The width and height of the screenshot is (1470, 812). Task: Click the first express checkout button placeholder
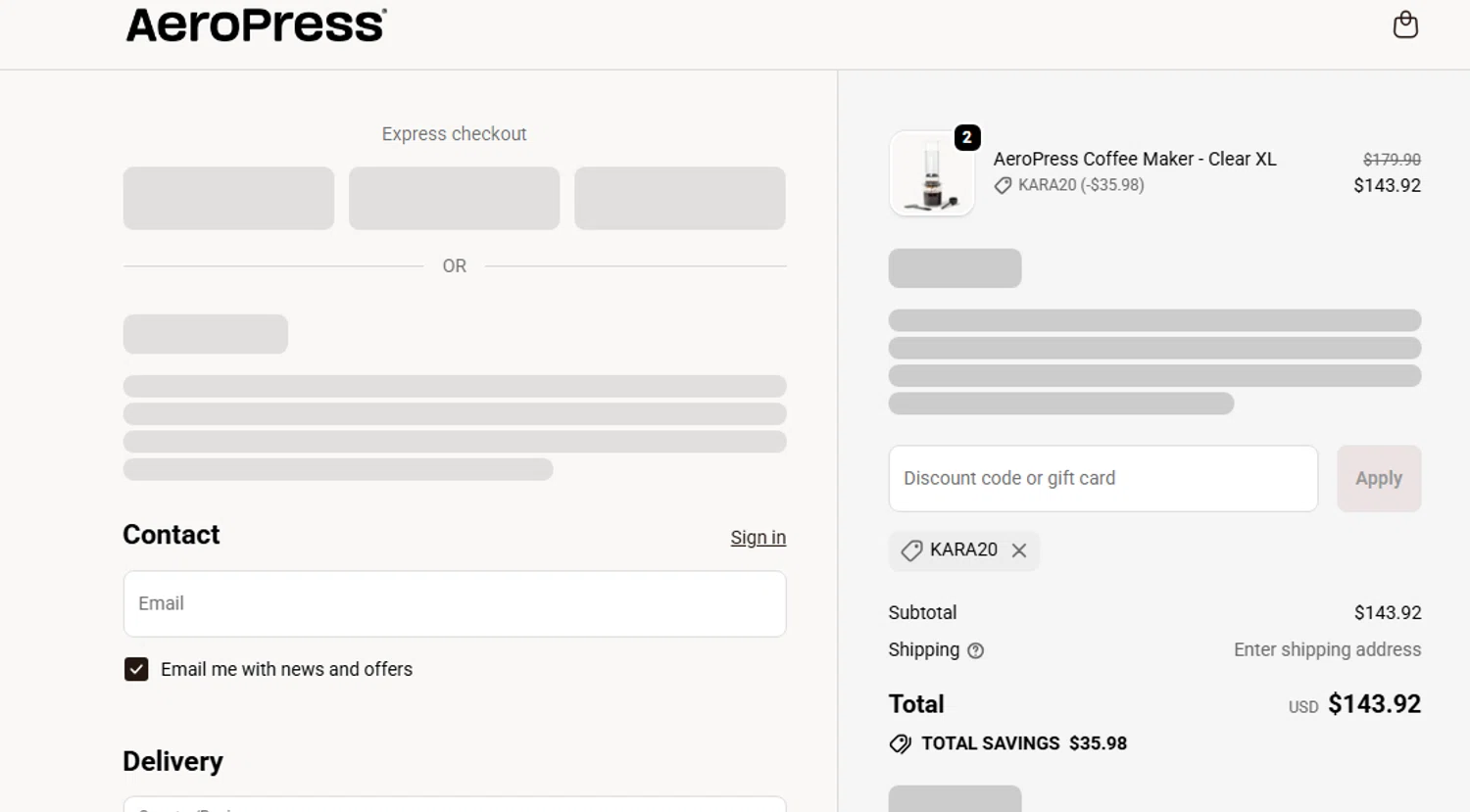228,198
